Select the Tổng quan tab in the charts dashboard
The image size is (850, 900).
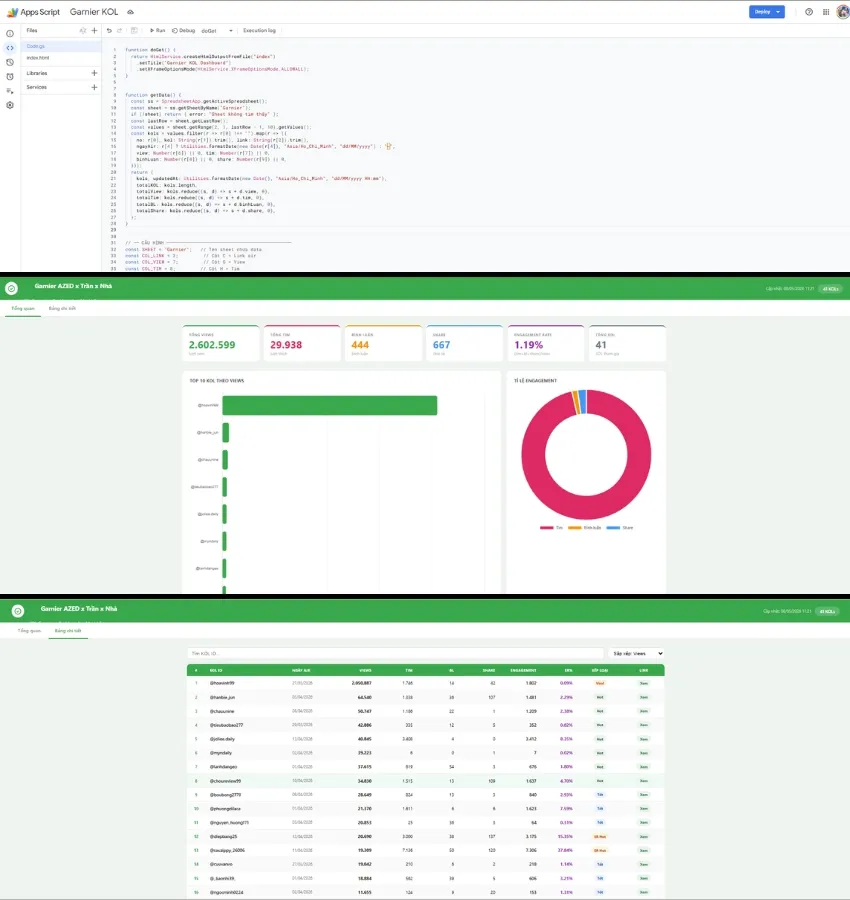[23, 308]
